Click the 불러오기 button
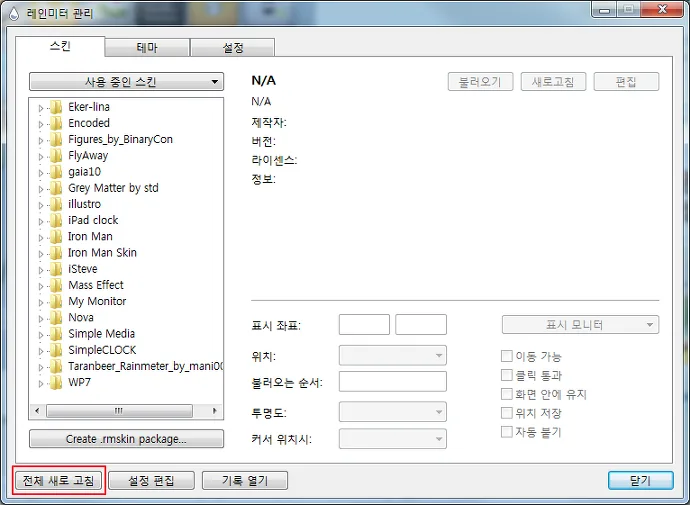Viewport: 690px width, 505px height. click(481, 82)
